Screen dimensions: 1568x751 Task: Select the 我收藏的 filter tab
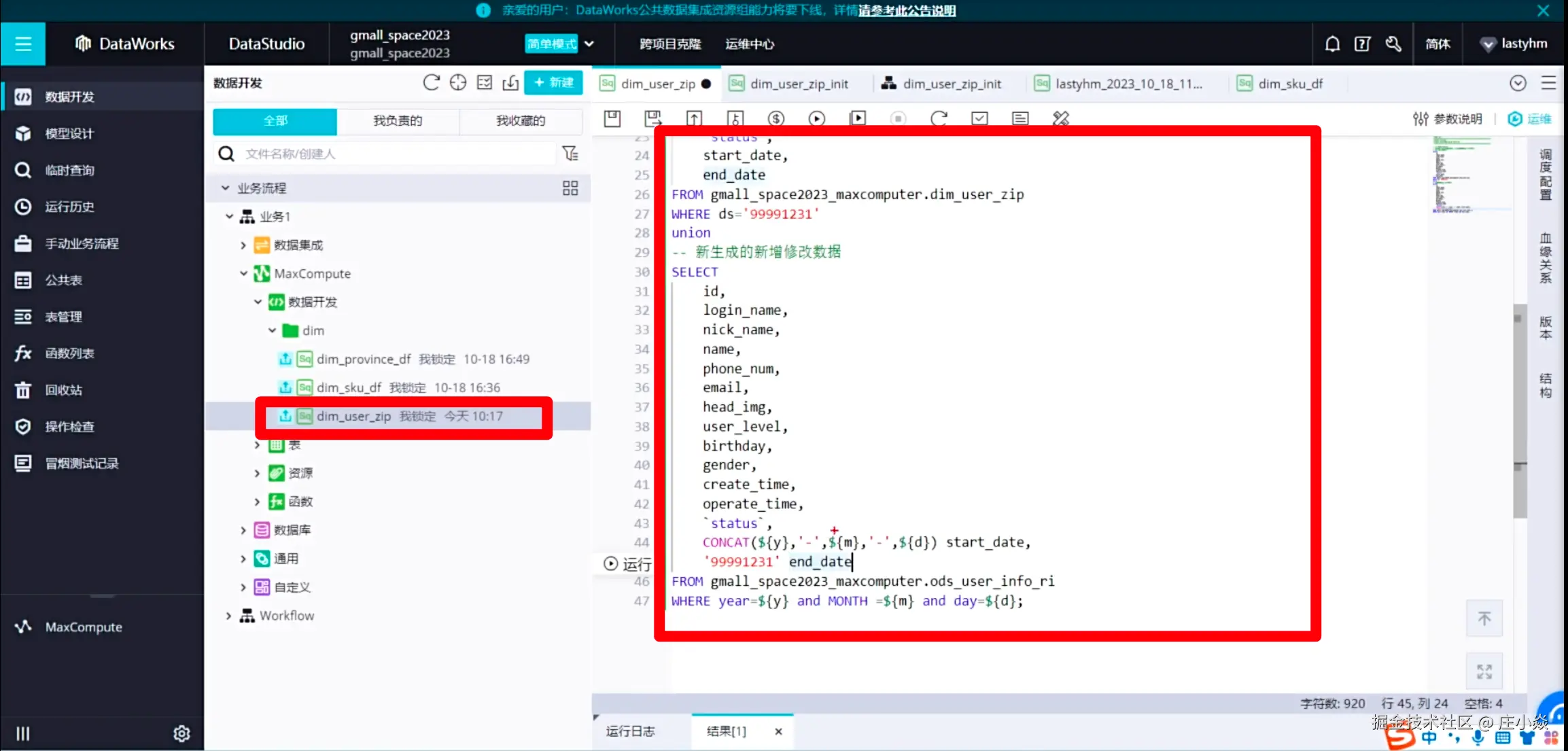click(520, 121)
